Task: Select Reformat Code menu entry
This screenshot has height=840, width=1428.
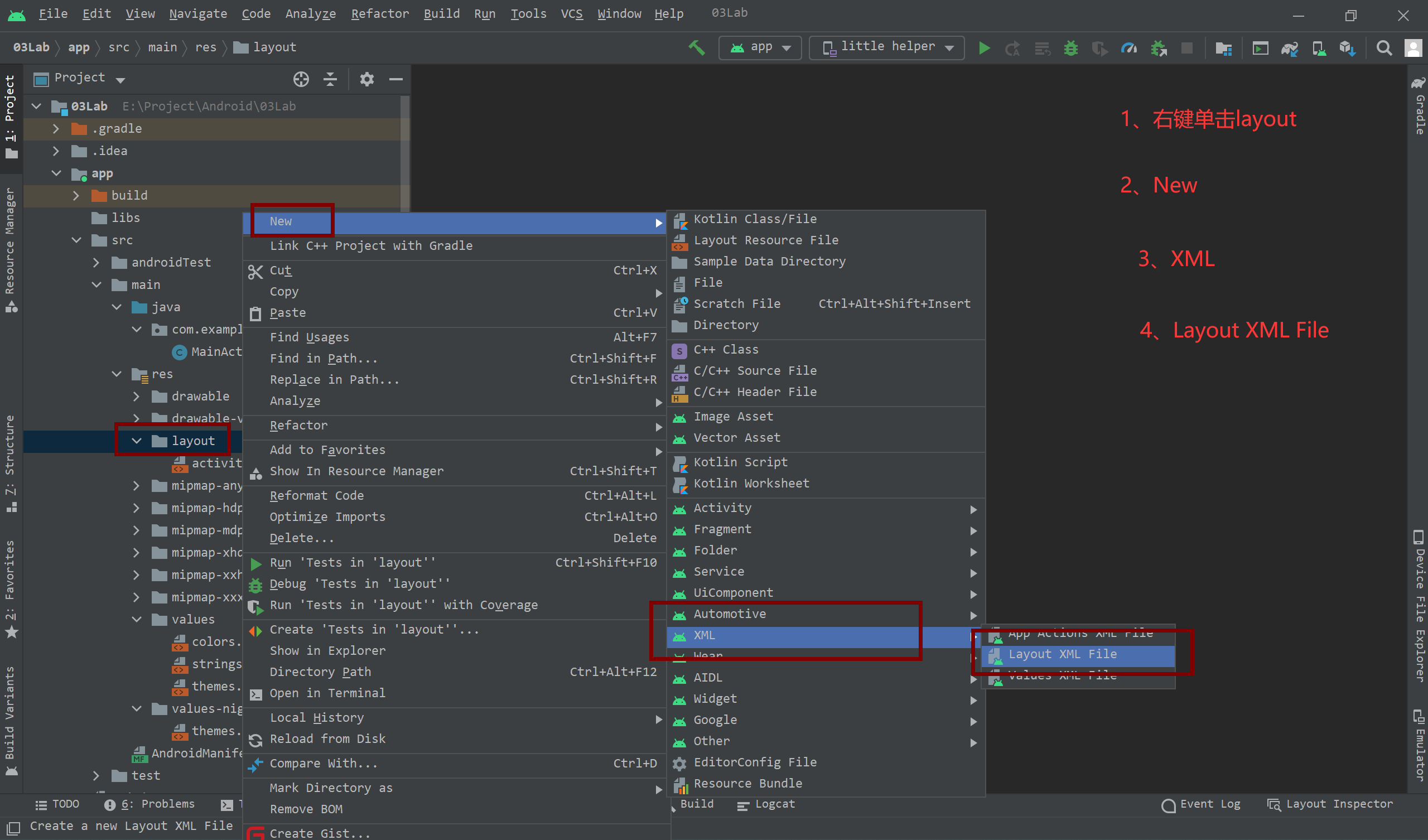Action: pyautogui.click(x=455, y=496)
